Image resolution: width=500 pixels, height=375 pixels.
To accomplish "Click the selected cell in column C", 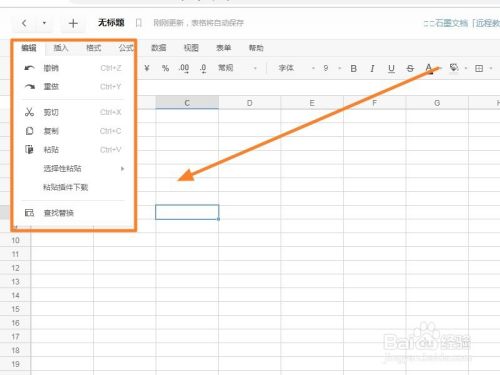I will pyautogui.click(x=187, y=212).
